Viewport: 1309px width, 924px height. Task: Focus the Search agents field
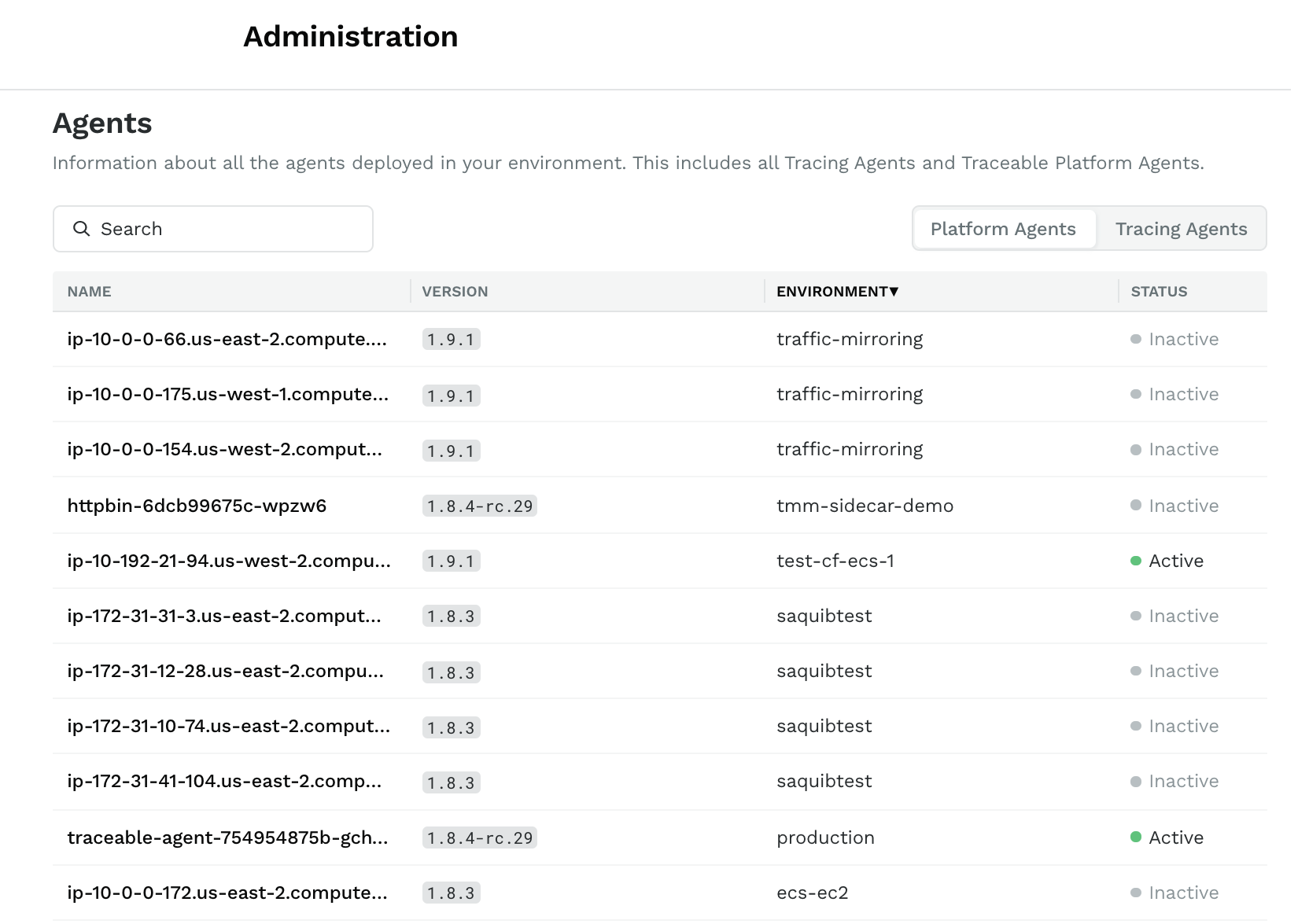228,229
